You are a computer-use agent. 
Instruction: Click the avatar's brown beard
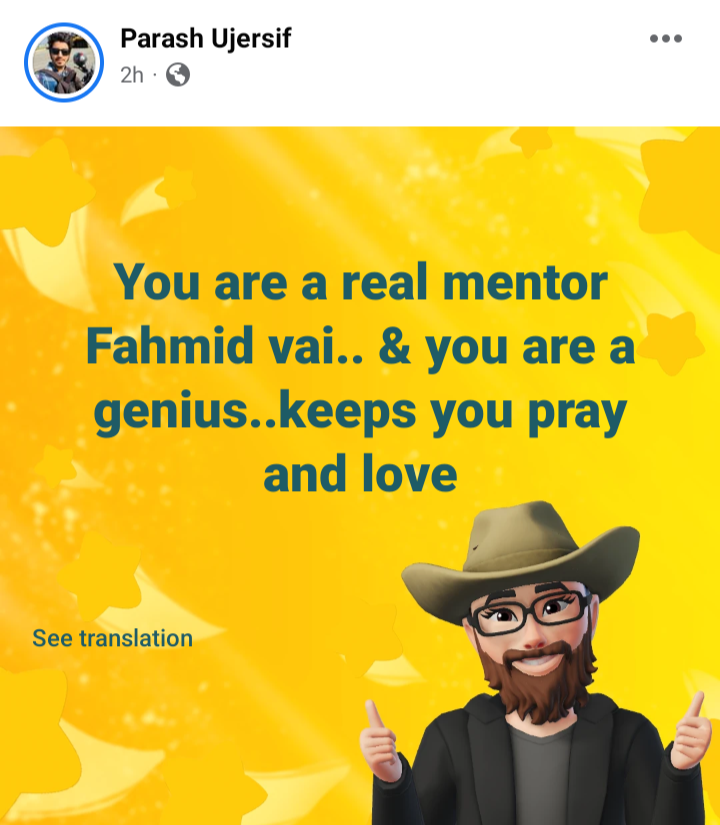pos(537,681)
